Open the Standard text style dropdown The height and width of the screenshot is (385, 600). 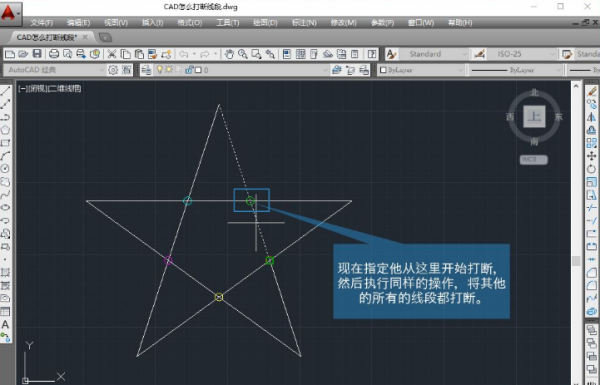[465, 54]
